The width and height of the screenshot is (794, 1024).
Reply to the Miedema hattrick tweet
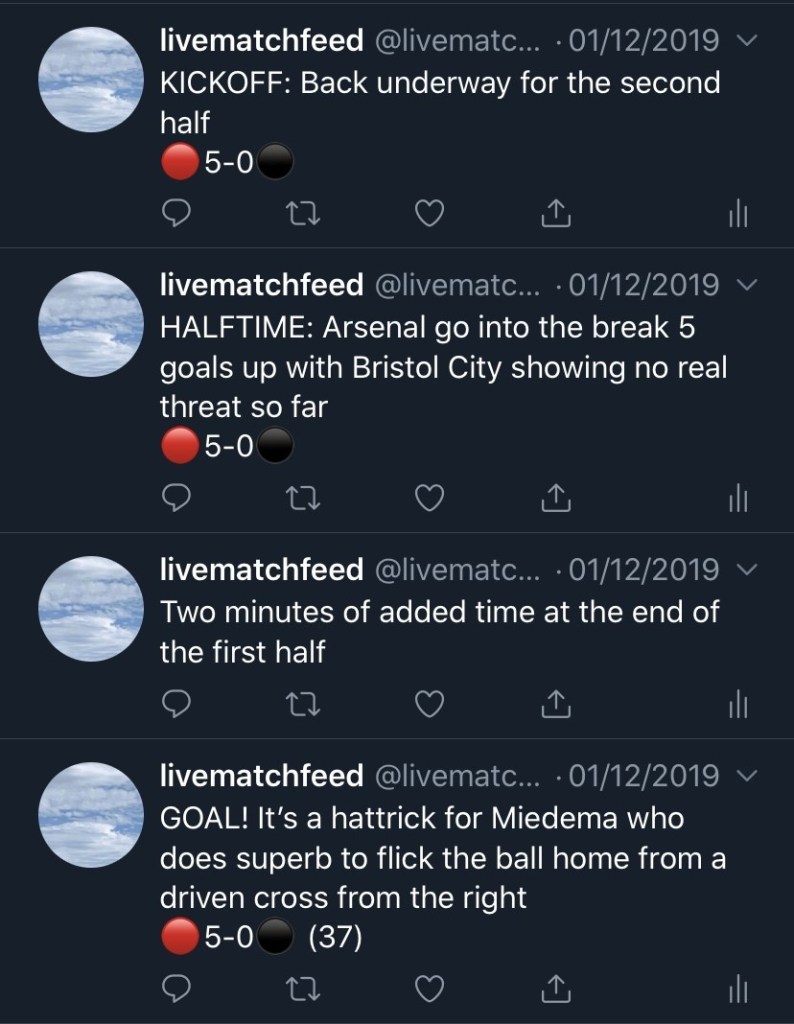tap(176, 989)
